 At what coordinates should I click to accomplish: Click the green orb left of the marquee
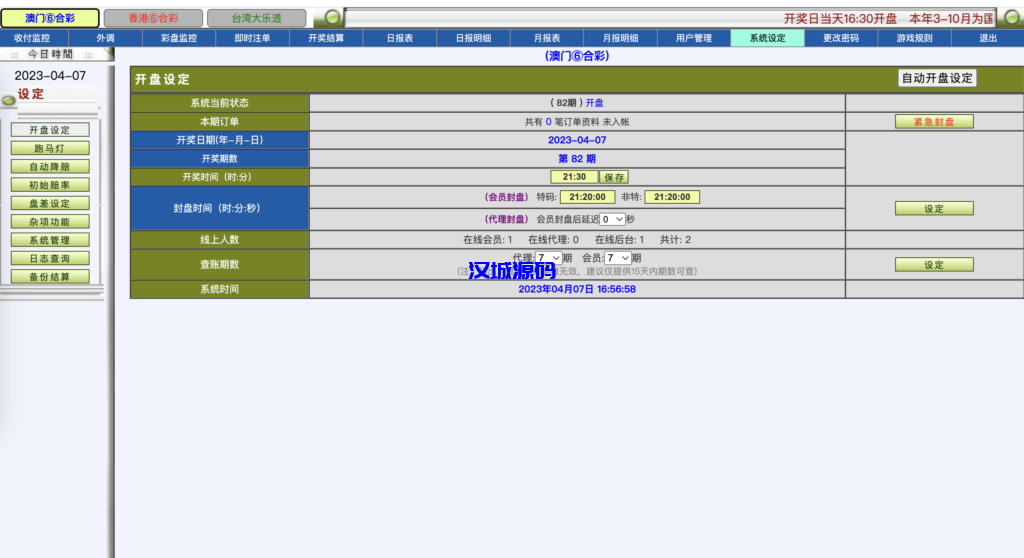pyautogui.click(x=329, y=18)
